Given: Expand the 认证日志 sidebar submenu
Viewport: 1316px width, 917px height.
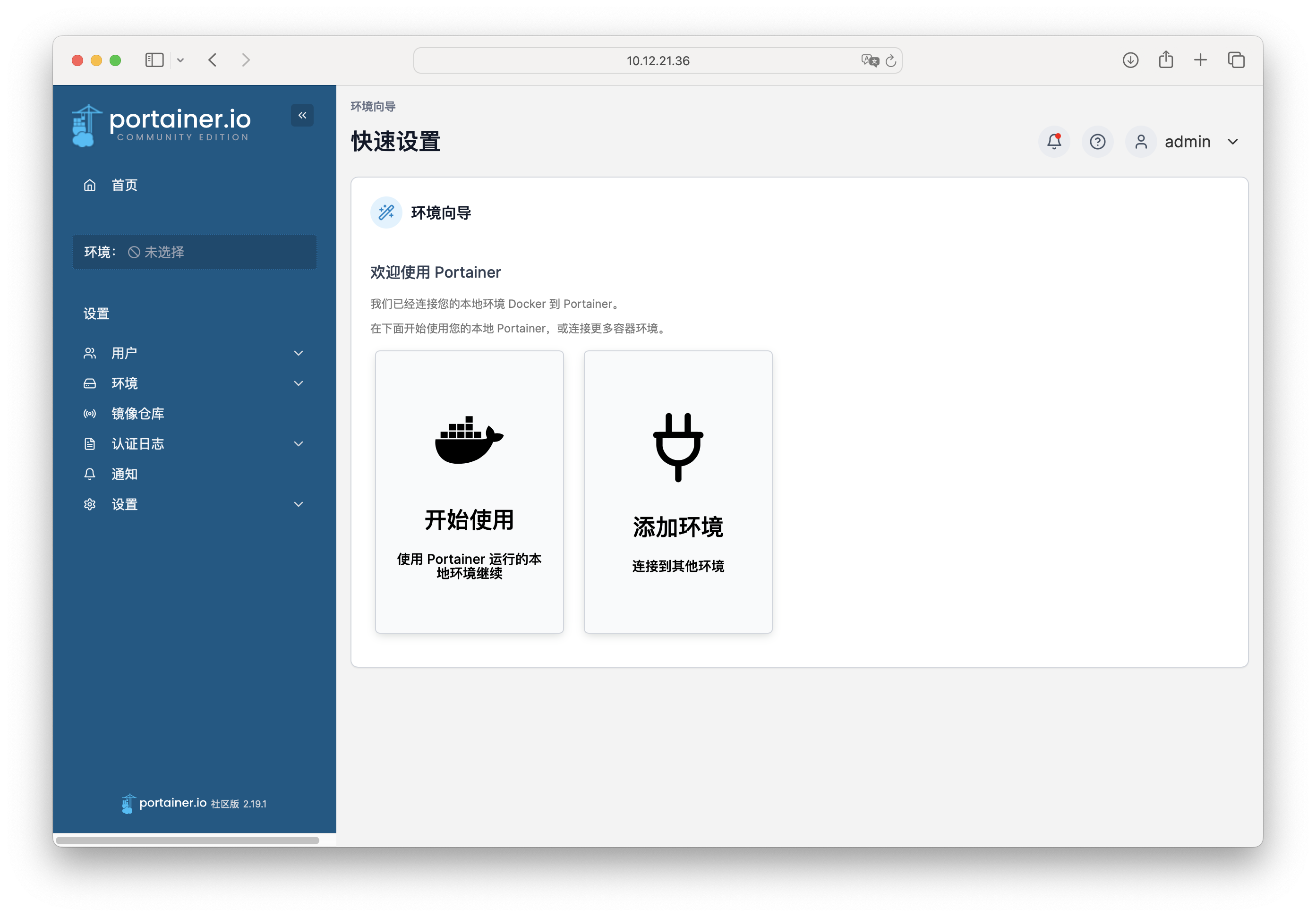Looking at the screenshot, I should 298,443.
